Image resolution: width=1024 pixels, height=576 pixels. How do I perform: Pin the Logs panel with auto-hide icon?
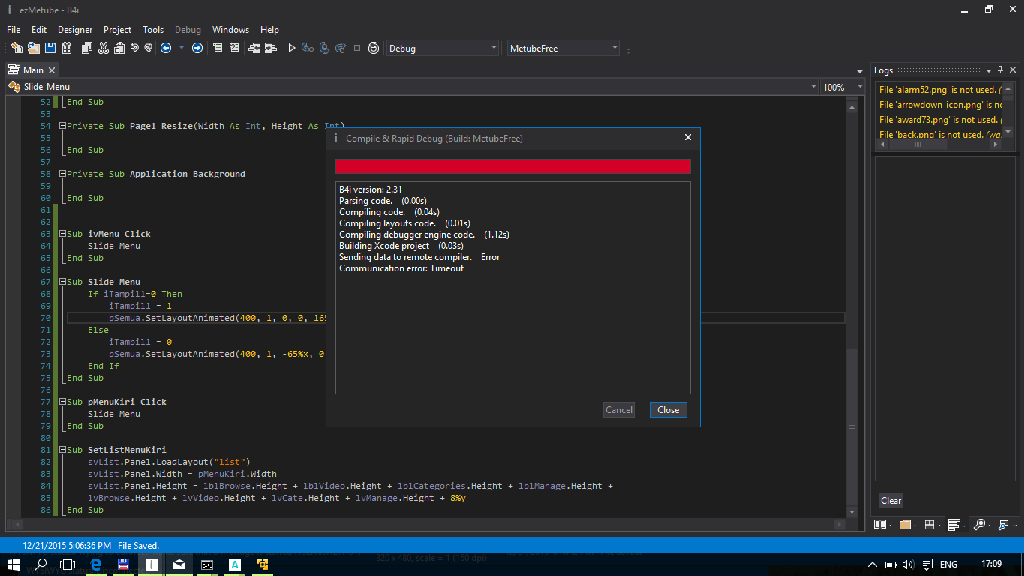click(x=999, y=70)
